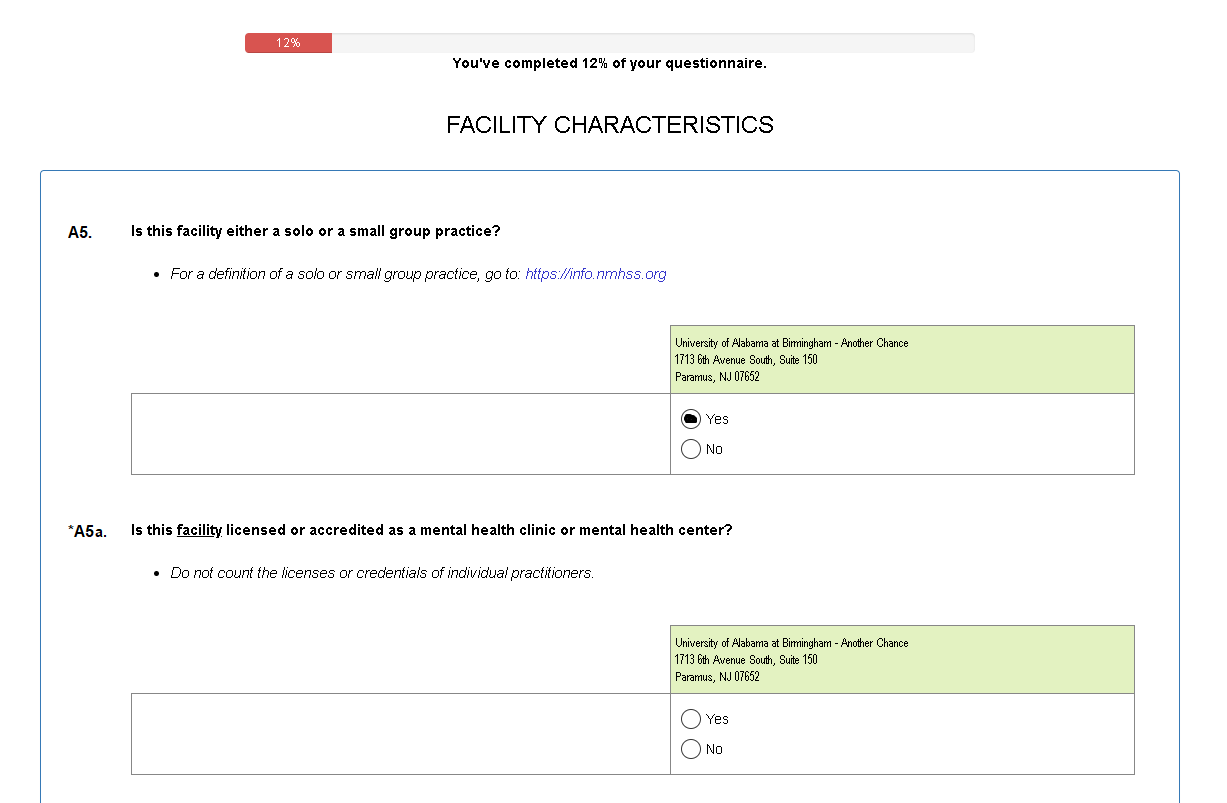
Task: Click the red 12% filled progress bar segment
Action: click(x=288, y=43)
